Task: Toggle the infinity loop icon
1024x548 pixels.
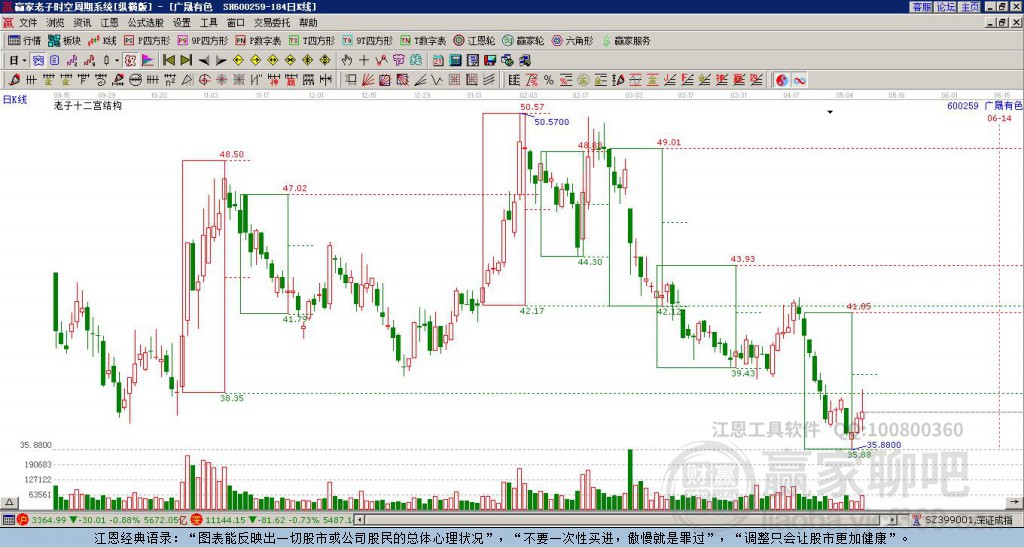Action: click(x=800, y=79)
